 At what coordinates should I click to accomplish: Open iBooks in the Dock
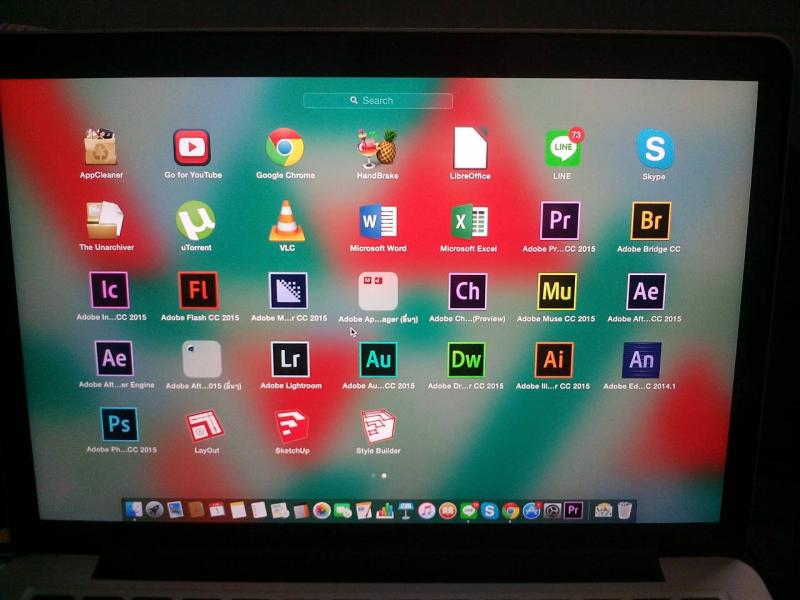point(447,510)
